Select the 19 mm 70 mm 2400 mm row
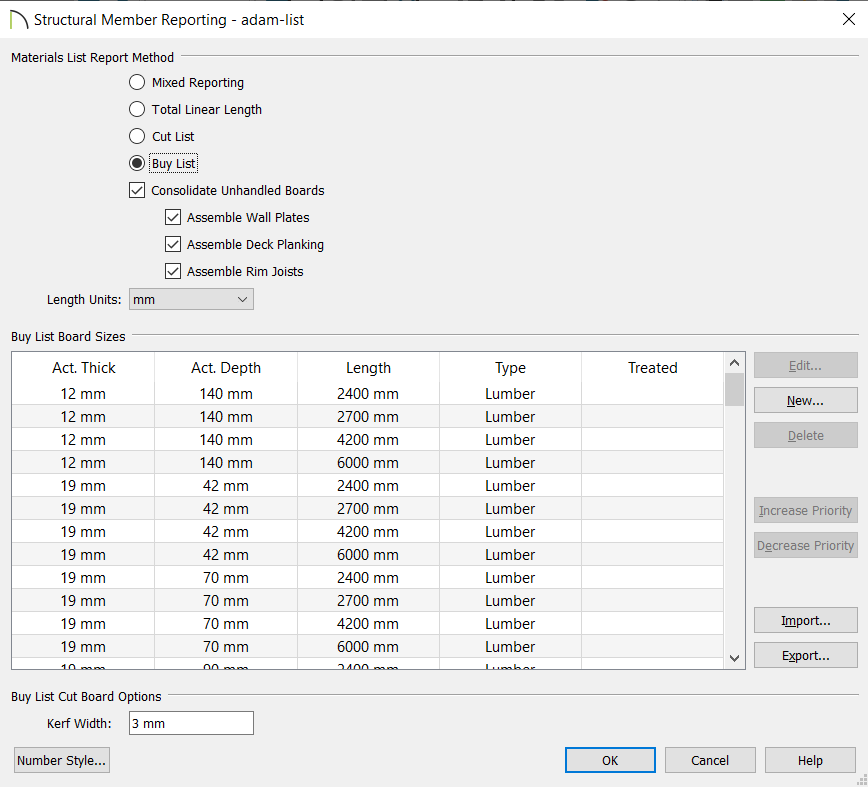The image size is (868, 787). coord(368,578)
